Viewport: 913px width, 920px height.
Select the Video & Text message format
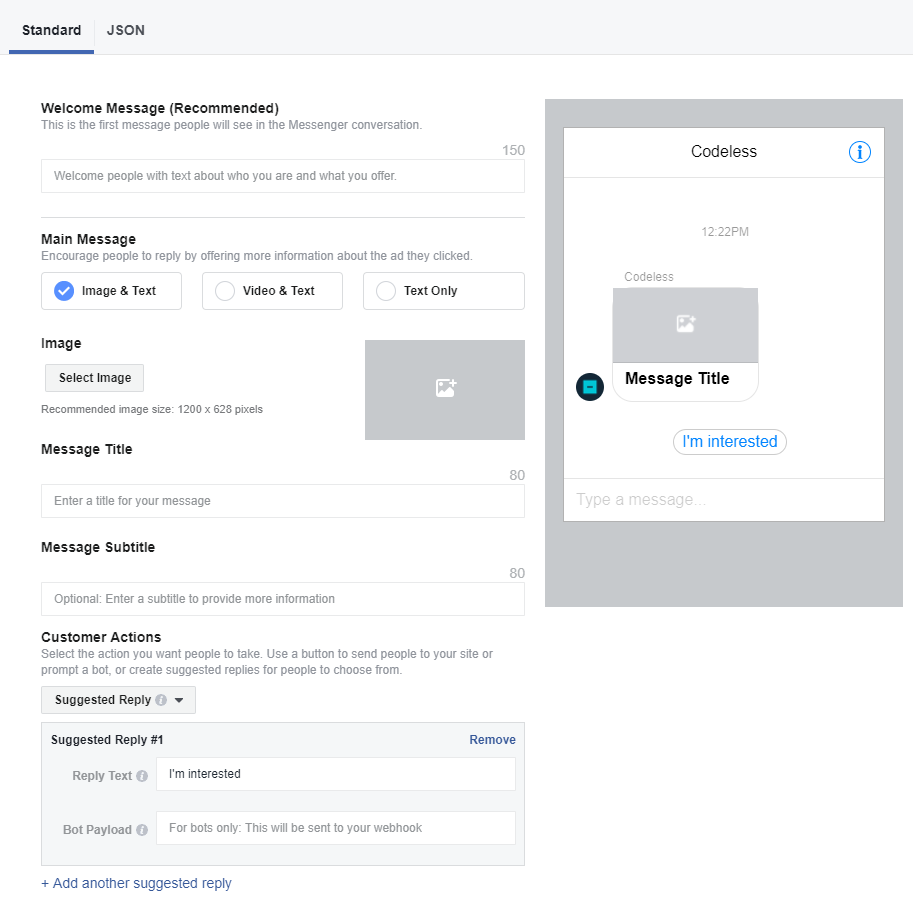224,290
